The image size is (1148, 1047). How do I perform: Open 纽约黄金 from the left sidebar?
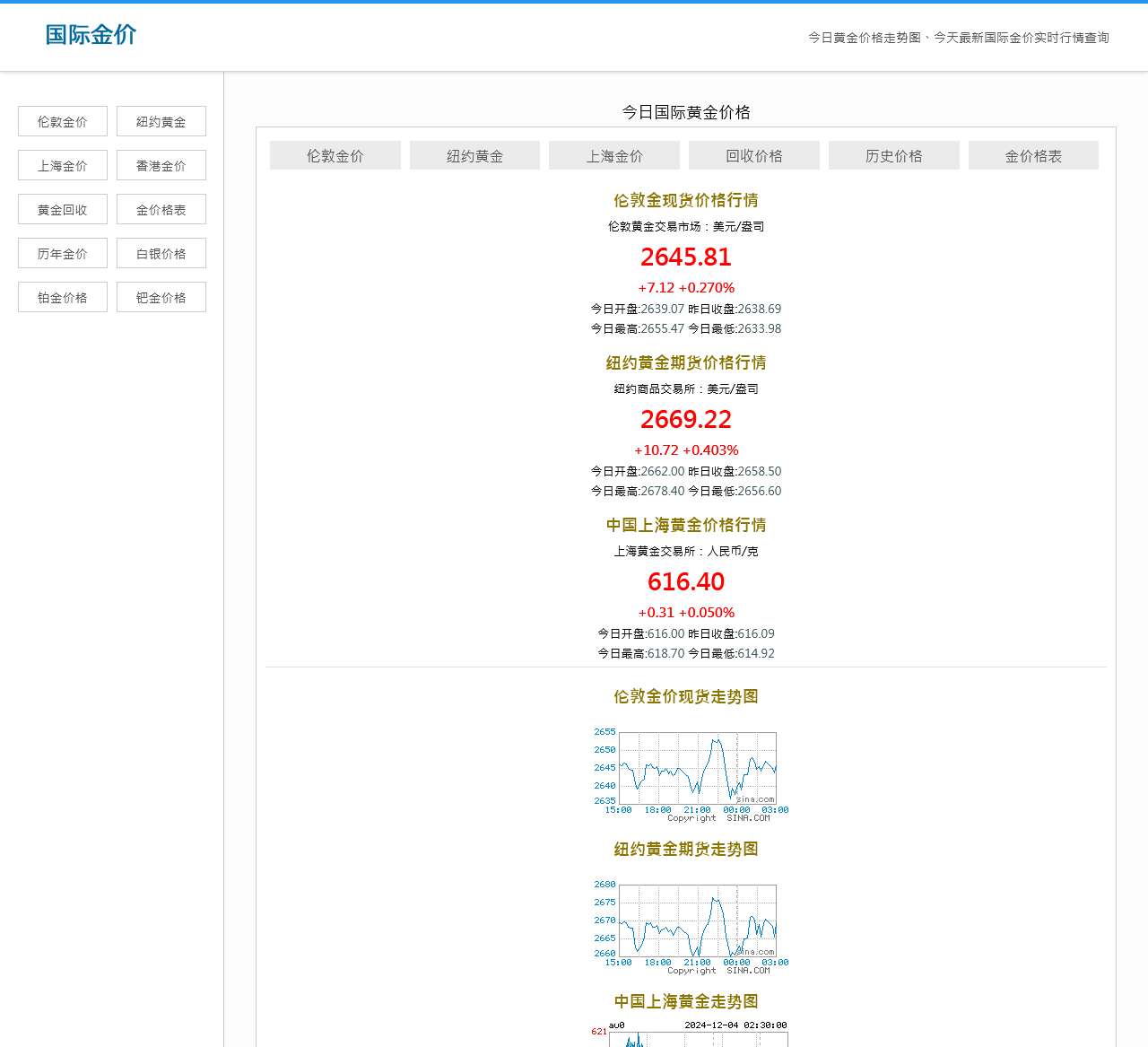161,120
